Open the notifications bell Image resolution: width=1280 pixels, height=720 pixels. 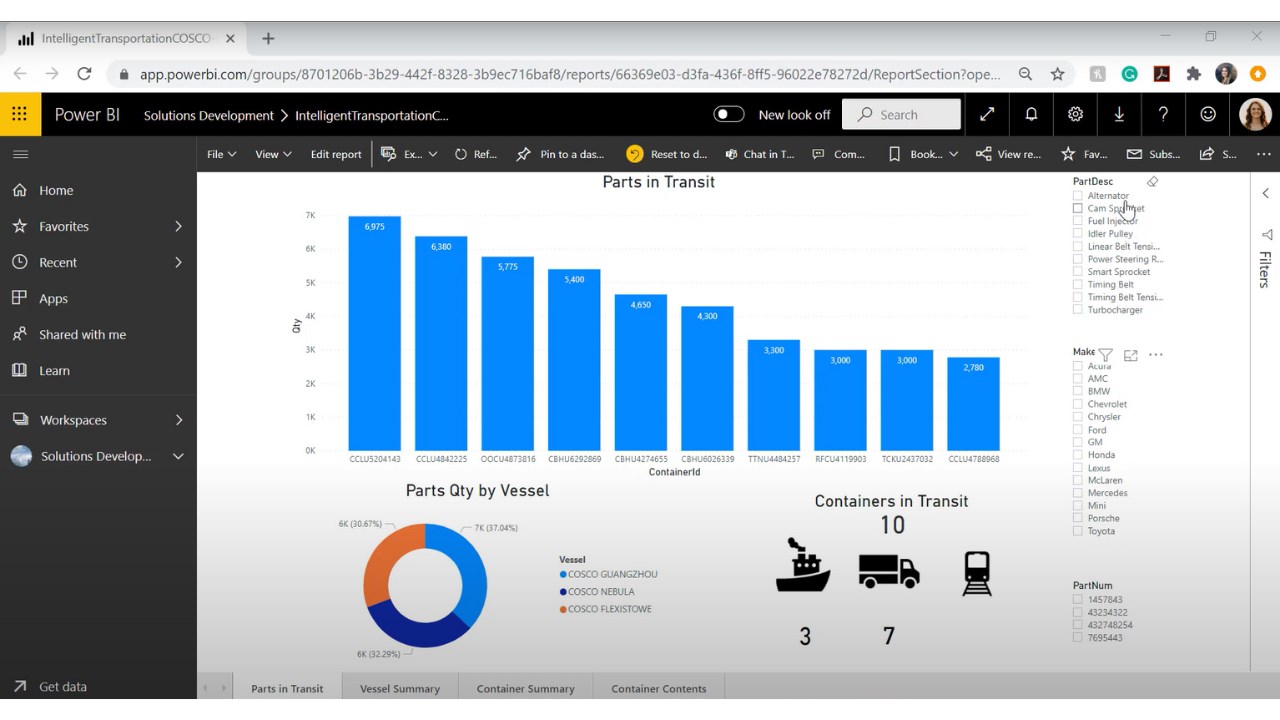pyautogui.click(x=1031, y=114)
